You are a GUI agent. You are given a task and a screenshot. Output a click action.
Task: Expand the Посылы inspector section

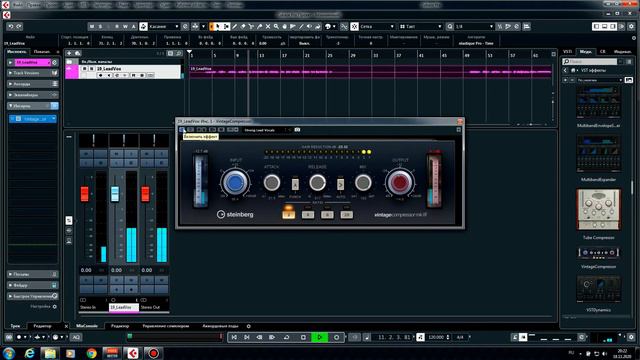[x=33, y=274]
